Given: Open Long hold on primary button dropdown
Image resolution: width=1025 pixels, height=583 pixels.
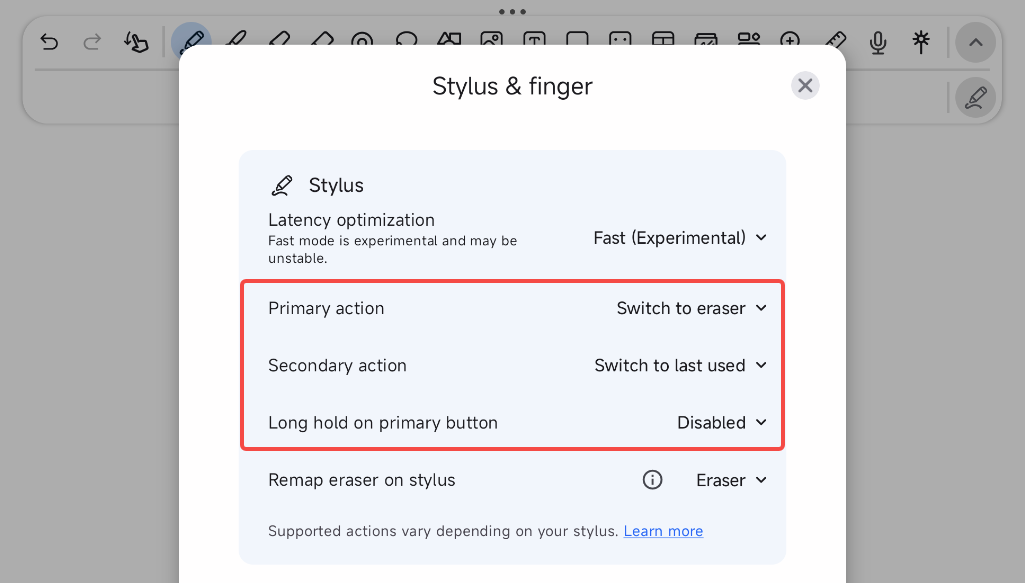Looking at the screenshot, I should 722,423.
